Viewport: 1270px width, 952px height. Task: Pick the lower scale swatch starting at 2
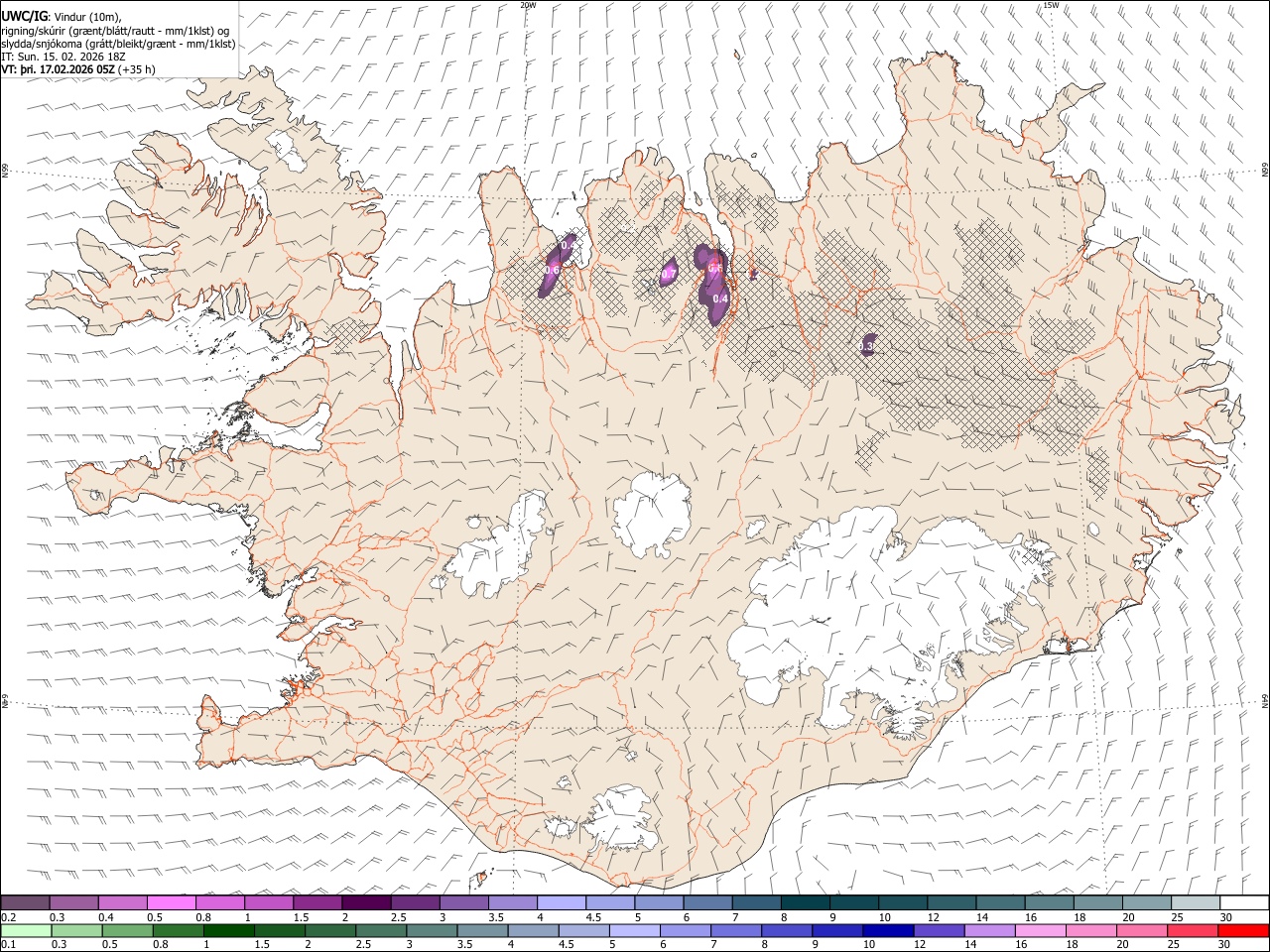[330, 931]
